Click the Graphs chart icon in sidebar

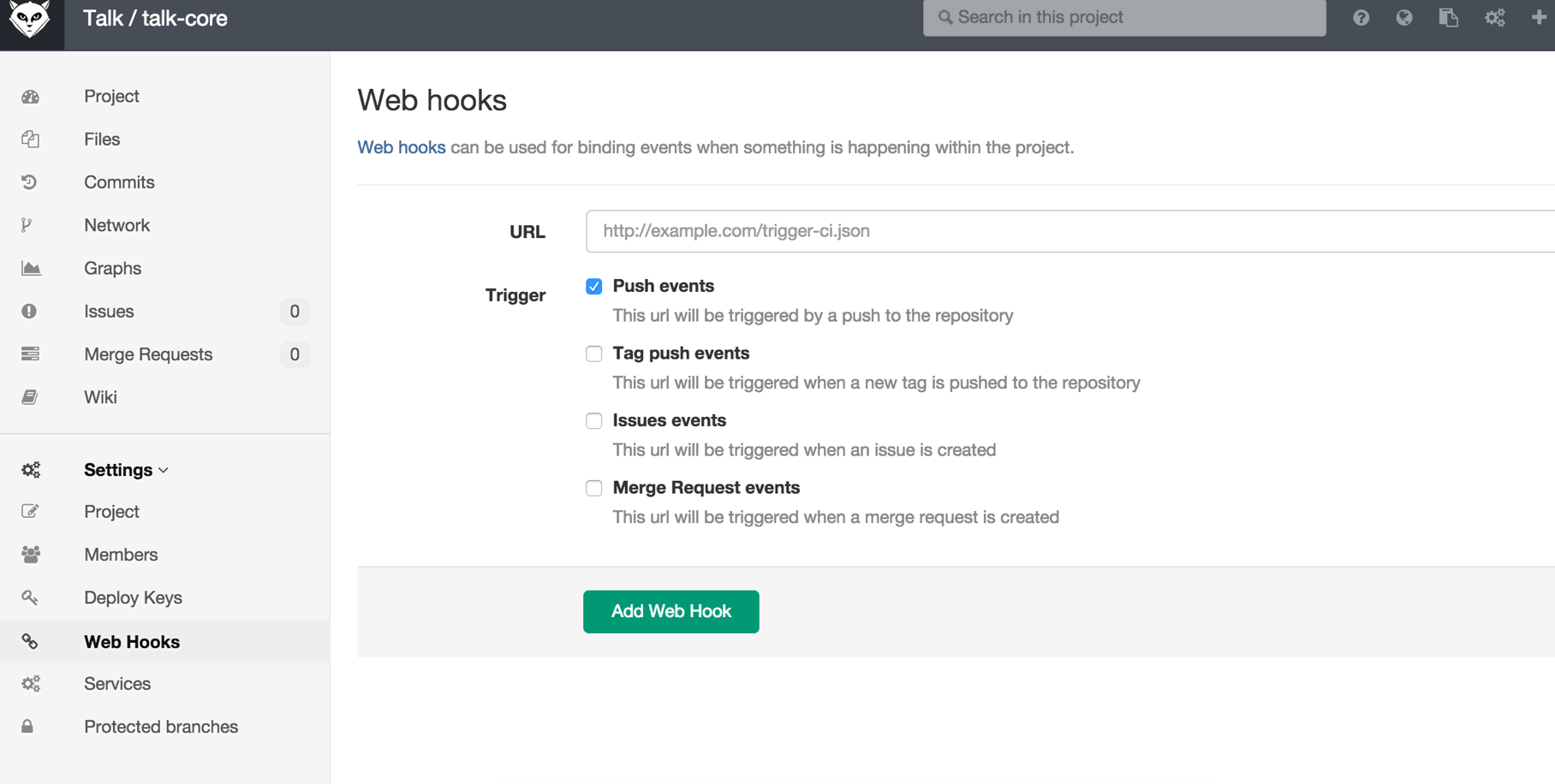[x=31, y=269]
